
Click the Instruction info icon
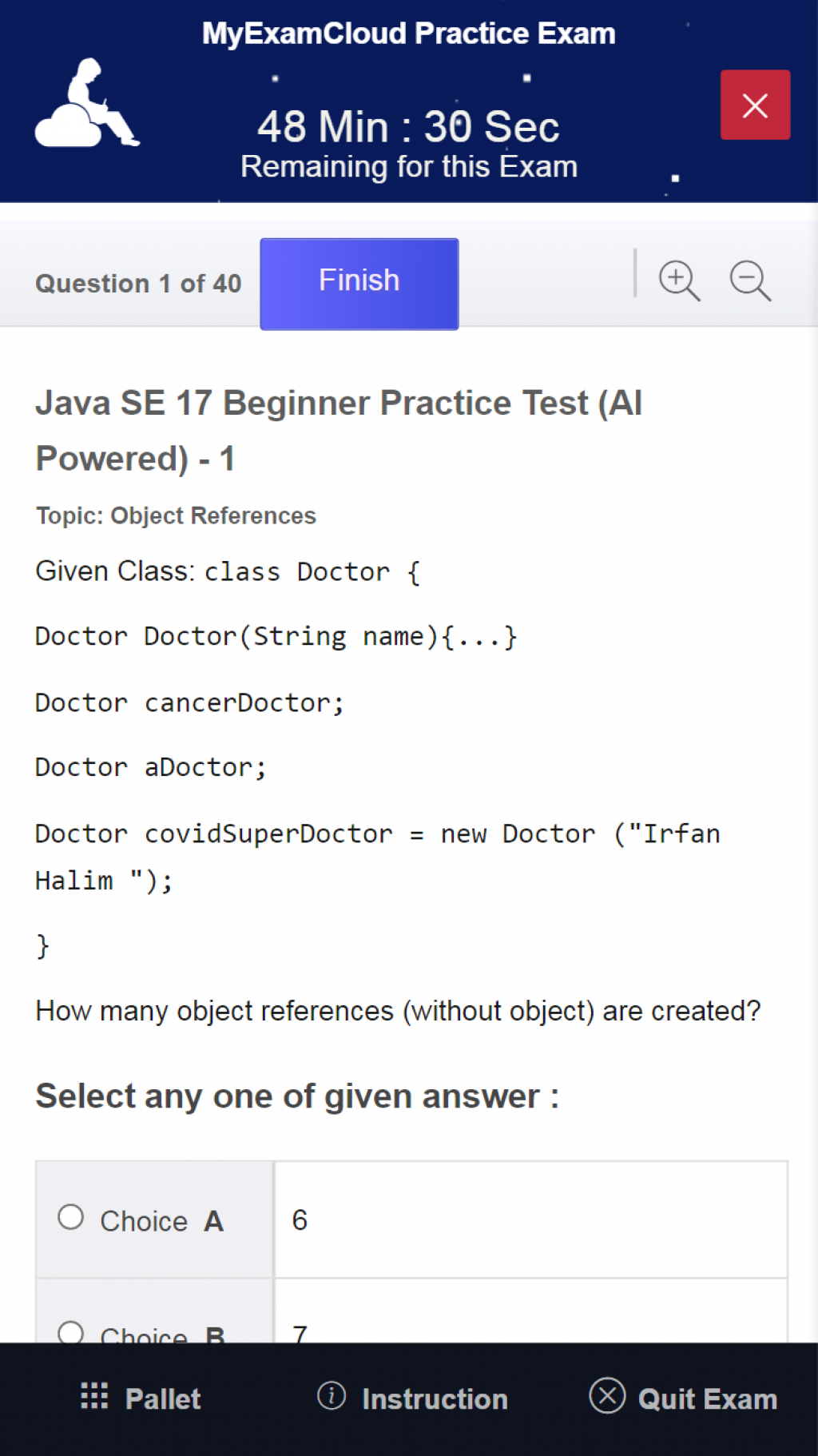coord(332,1396)
